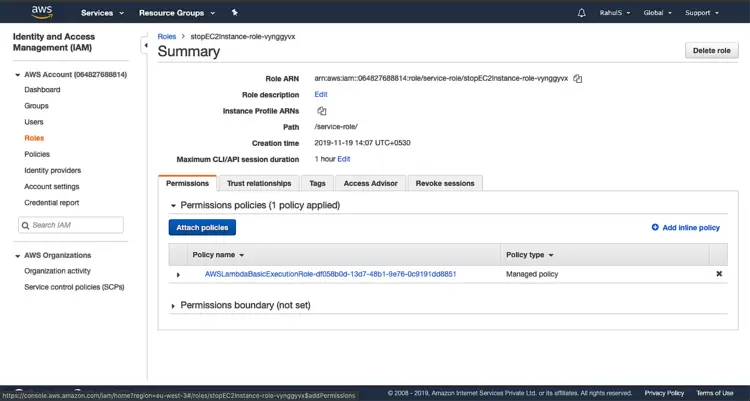Collapse the AWS Account section
Screen dimensions: 750x401
tap(18, 75)
